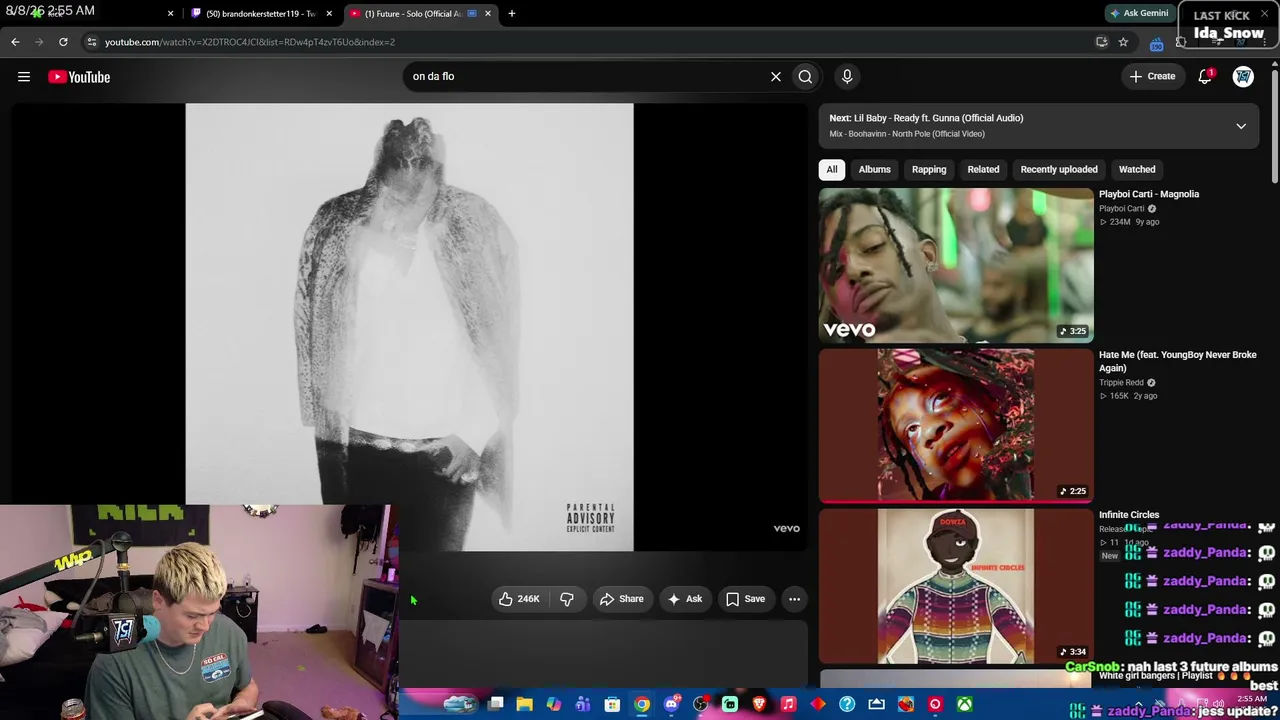Open Google Chrome from the taskbar
Image resolution: width=1280 pixels, height=720 pixels.
click(642, 705)
